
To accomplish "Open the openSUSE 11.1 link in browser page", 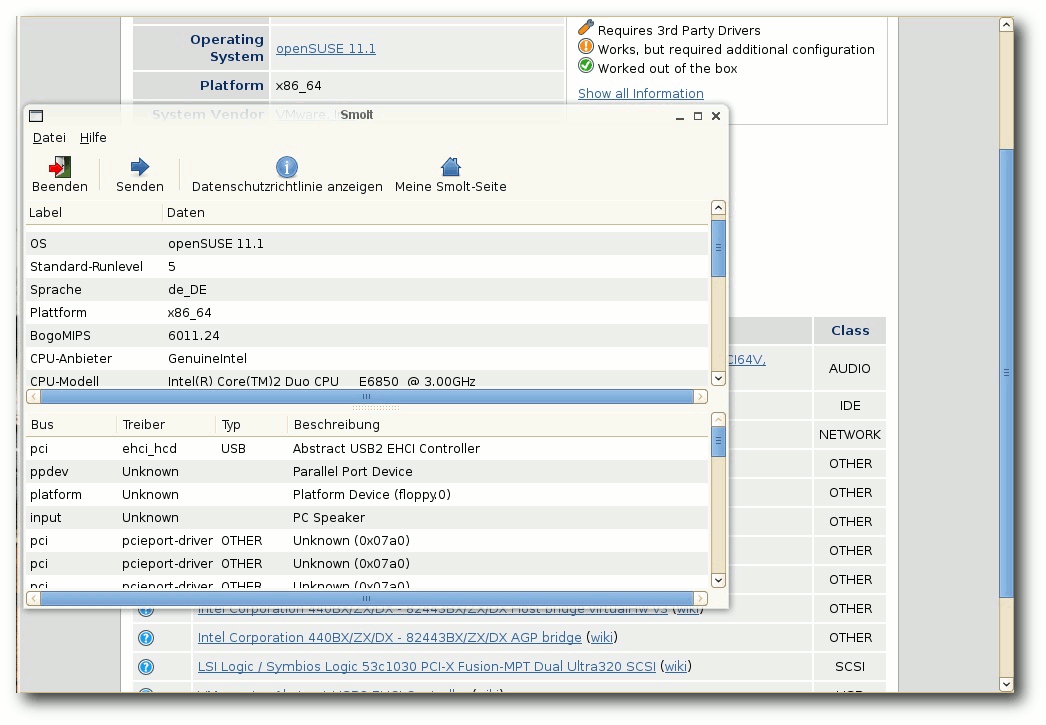I will [x=326, y=49].
